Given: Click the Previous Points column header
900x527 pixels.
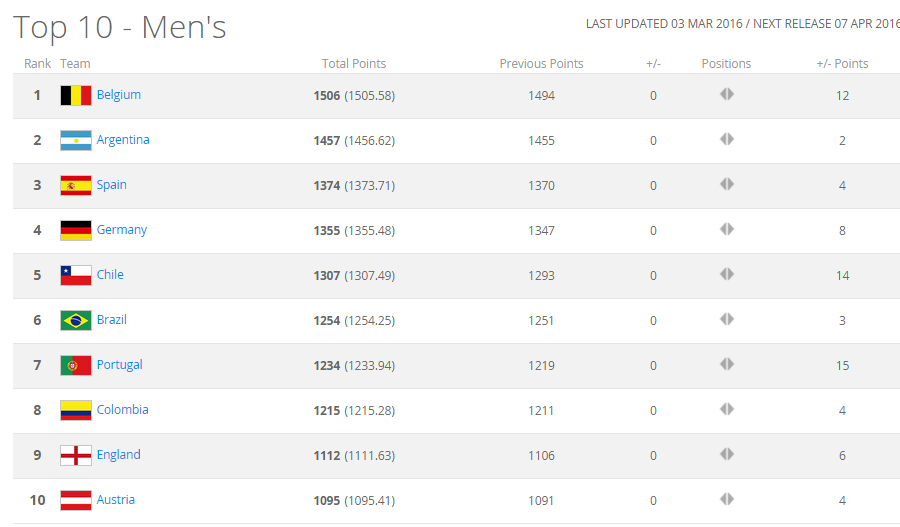Looking at the screenshot, I should point(541,64).
